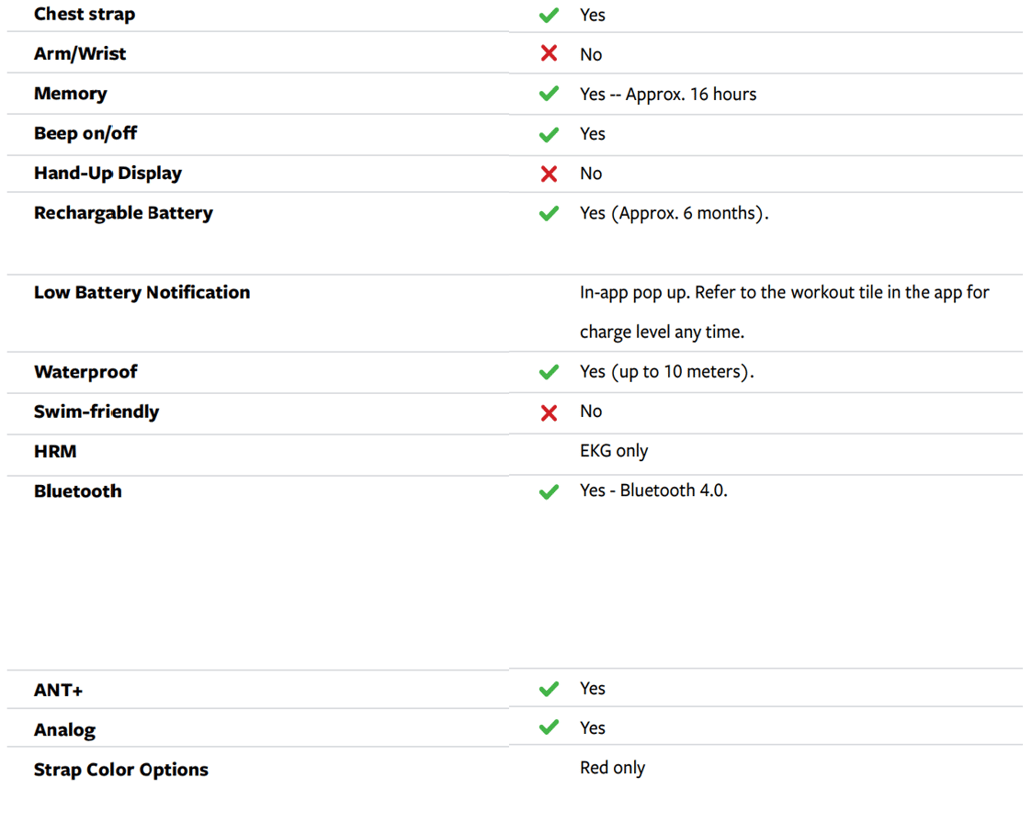Click the red X for Swim-friendly
This screenshot has width=1032, height=834.
[x=548, y=412]
